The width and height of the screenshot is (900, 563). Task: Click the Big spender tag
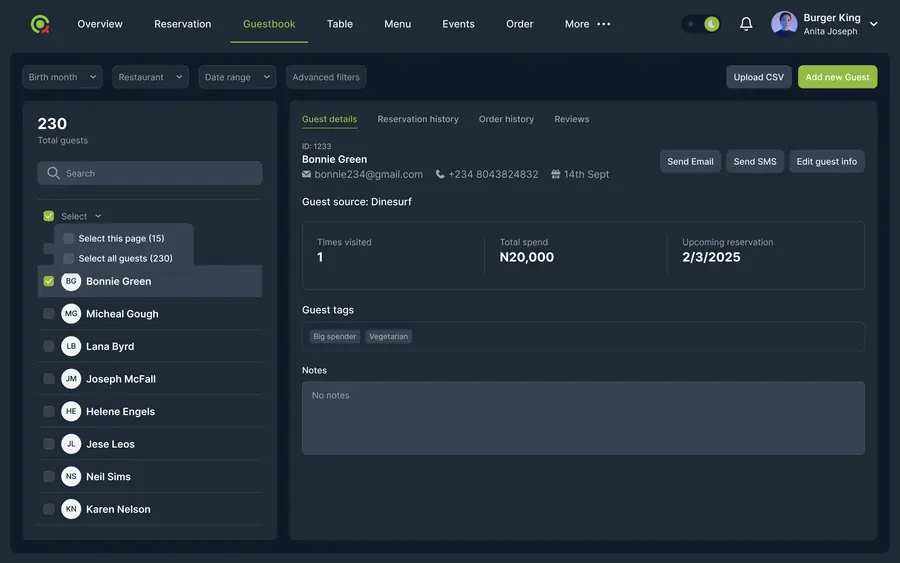(335, 336)
